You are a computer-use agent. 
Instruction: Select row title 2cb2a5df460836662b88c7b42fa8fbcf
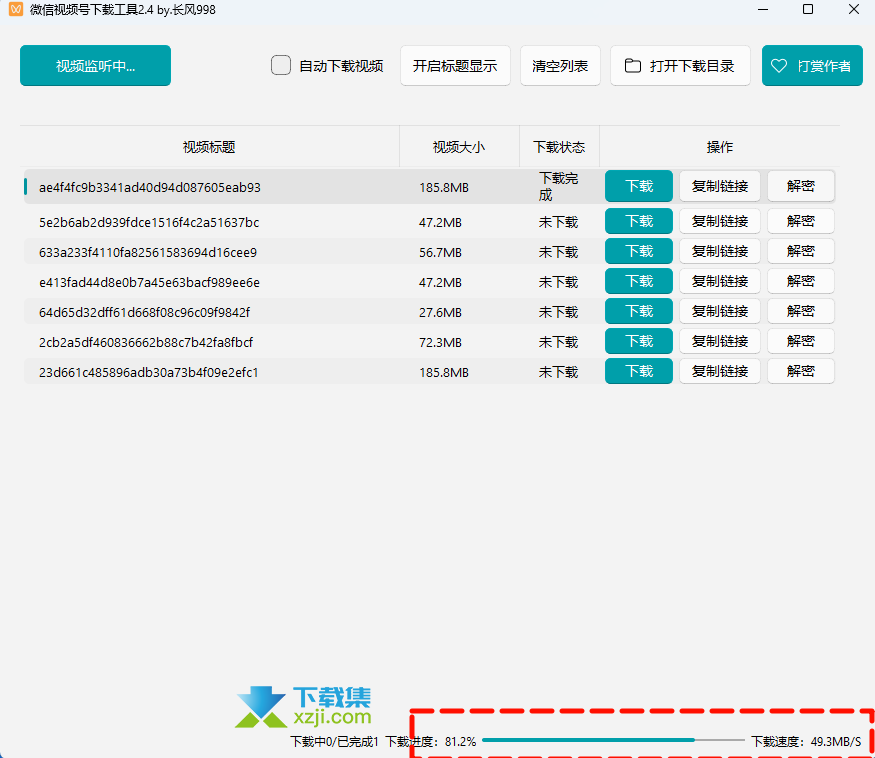point(146,343)
